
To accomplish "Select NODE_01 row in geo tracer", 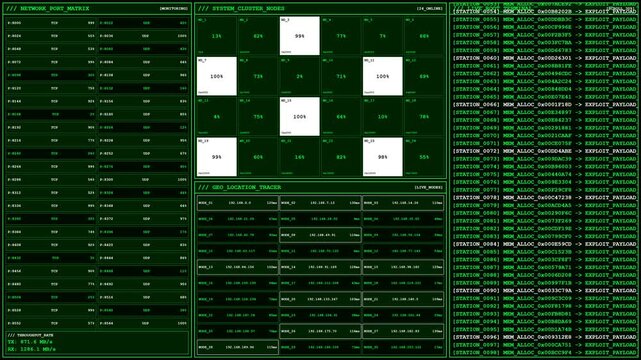I will [x=238, y=203].
